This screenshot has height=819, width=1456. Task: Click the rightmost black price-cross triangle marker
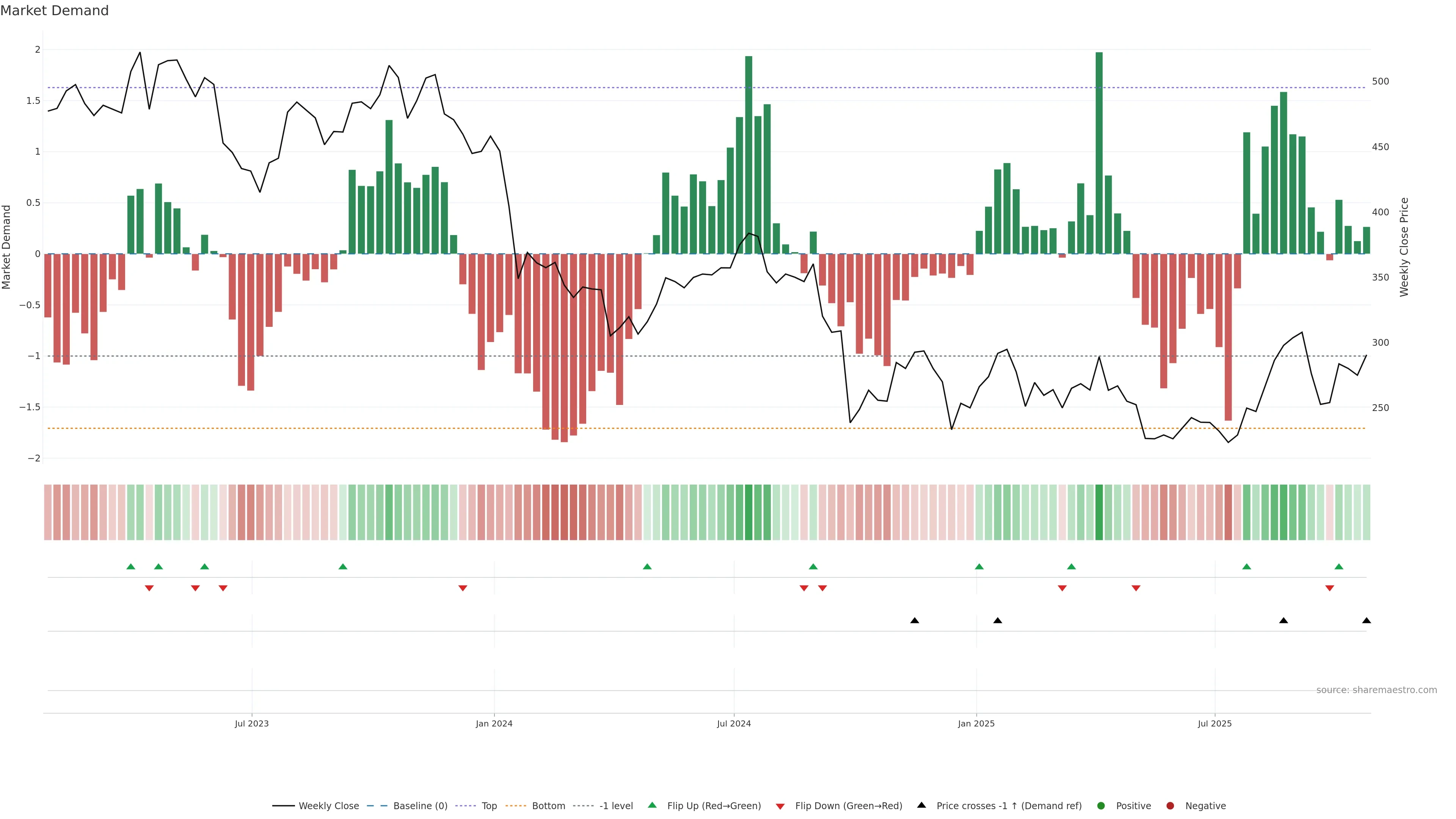click(x=1366, y=621)
